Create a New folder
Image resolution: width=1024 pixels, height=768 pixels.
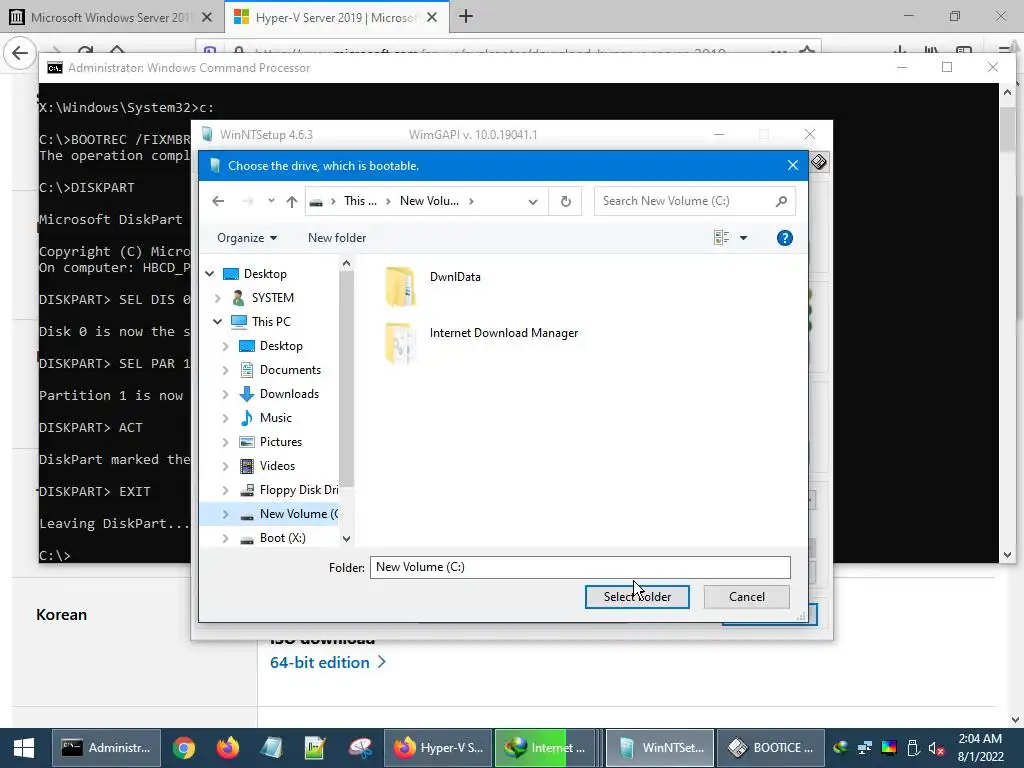(x=337, y=238)
